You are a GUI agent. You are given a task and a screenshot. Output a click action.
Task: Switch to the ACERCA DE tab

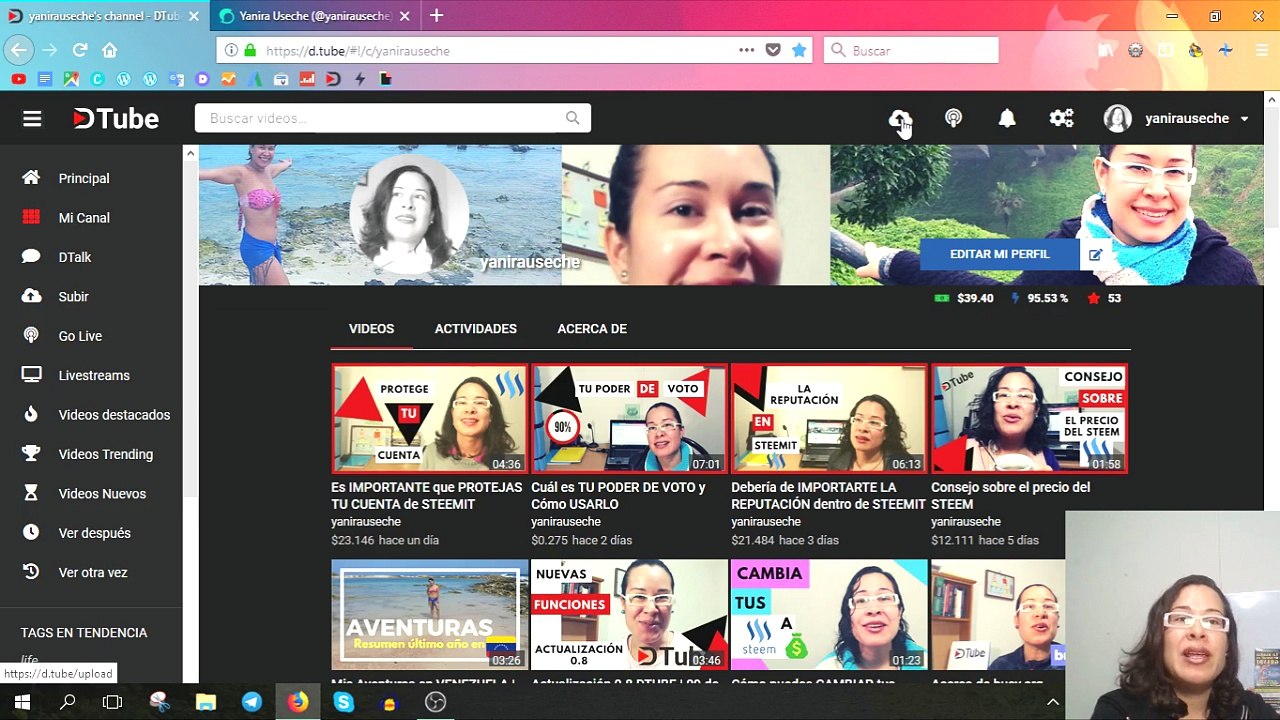pyautogui.click(x=592, y=329)
